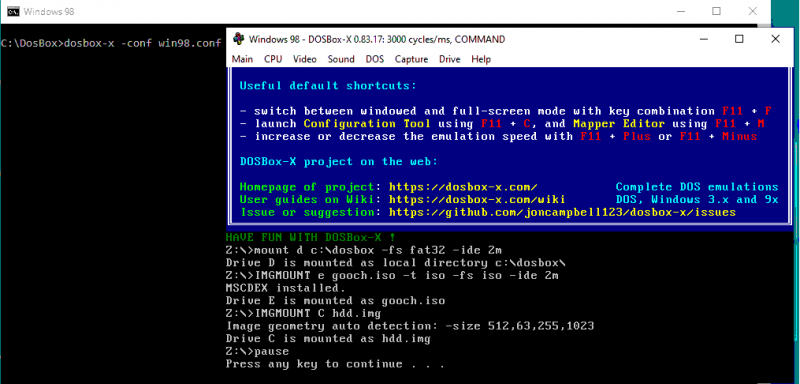Maximize the DOSBox-X window
The image size is (800, 384).
coord(739,39)
